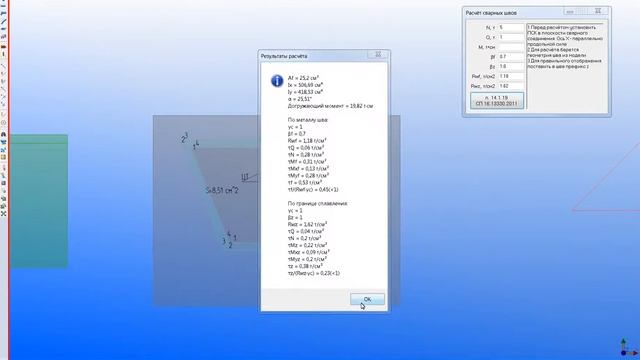Focus the N, т input field
This screenshot has height=360, width=640.
[511, 27]
